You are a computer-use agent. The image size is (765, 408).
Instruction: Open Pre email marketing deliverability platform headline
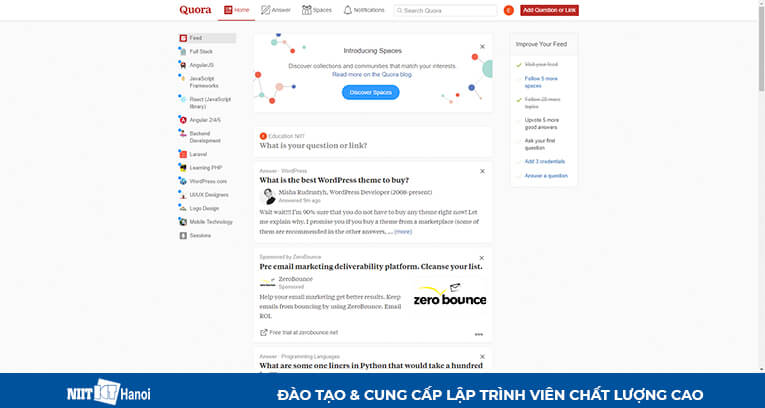[371, 267]
